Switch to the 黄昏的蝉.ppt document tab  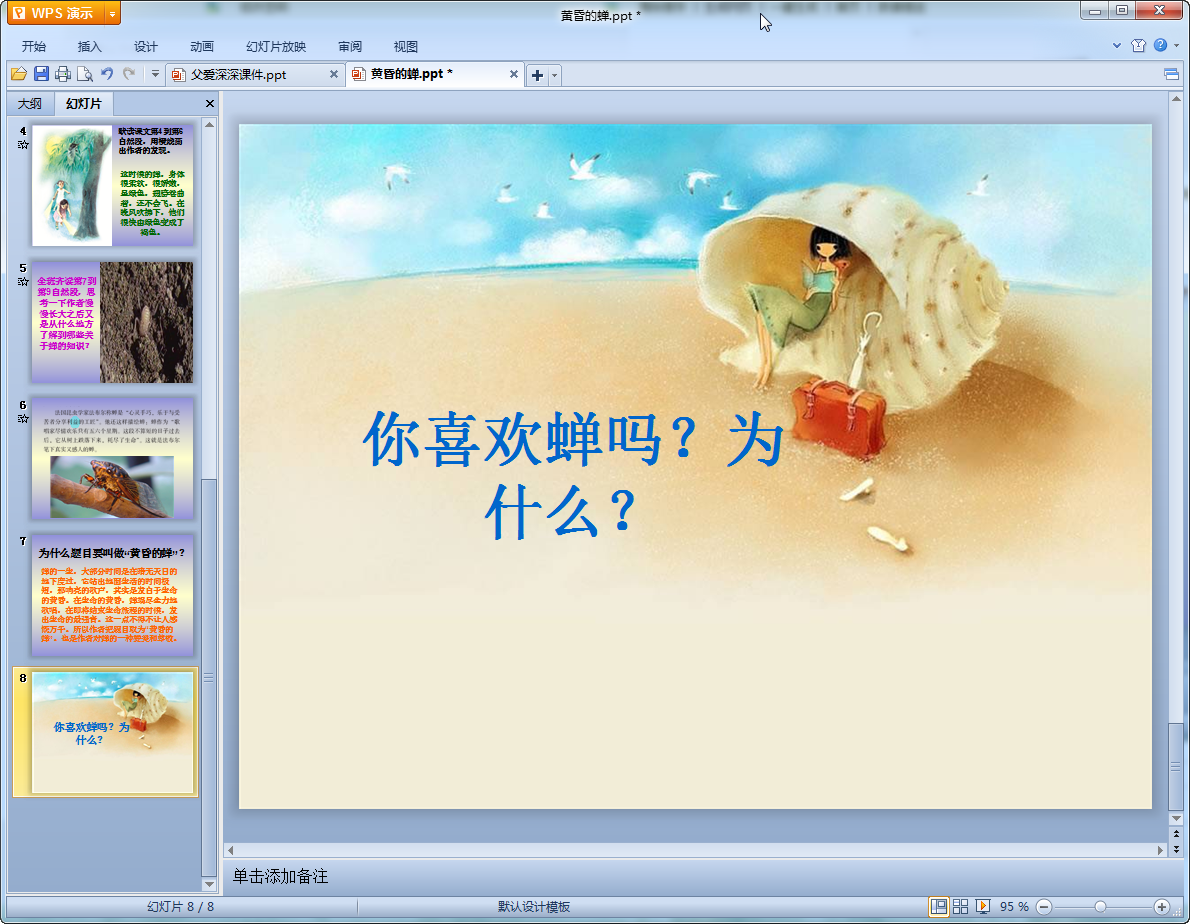tap(427, 74)
